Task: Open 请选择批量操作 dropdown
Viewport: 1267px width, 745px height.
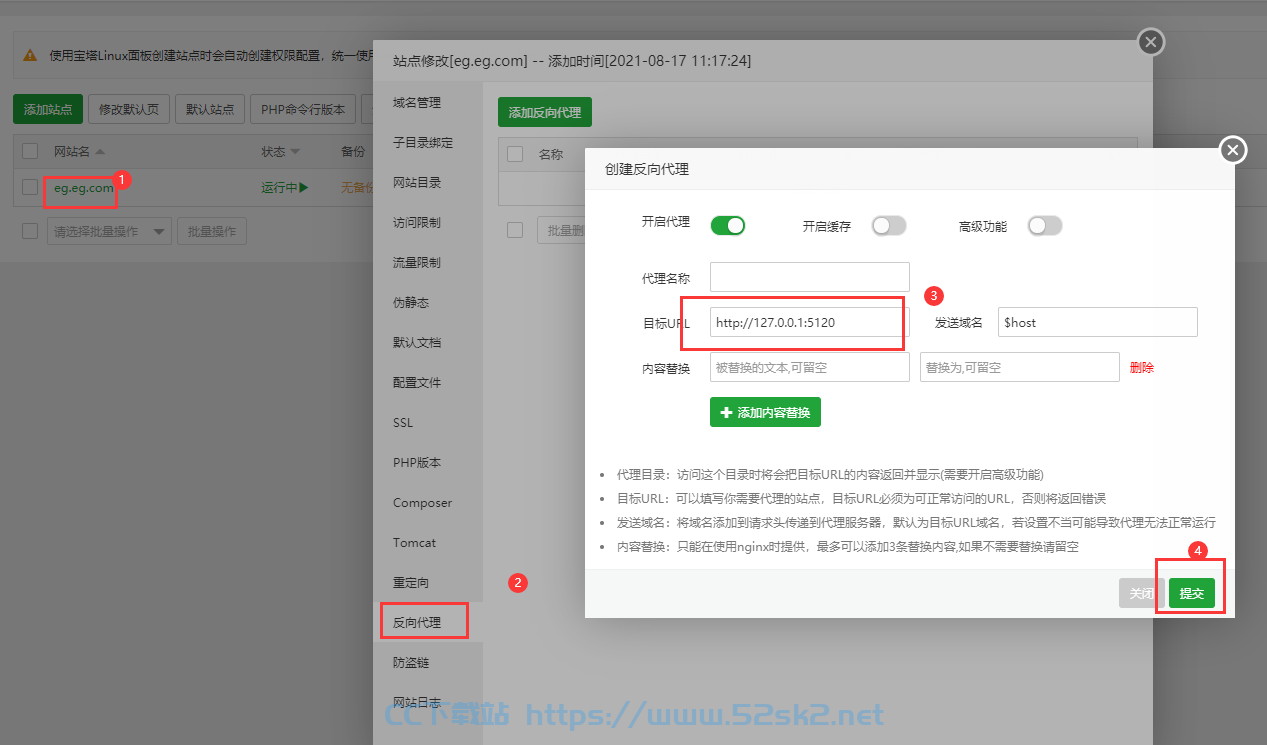Action: pyautogui.click(x=109, y=231)
